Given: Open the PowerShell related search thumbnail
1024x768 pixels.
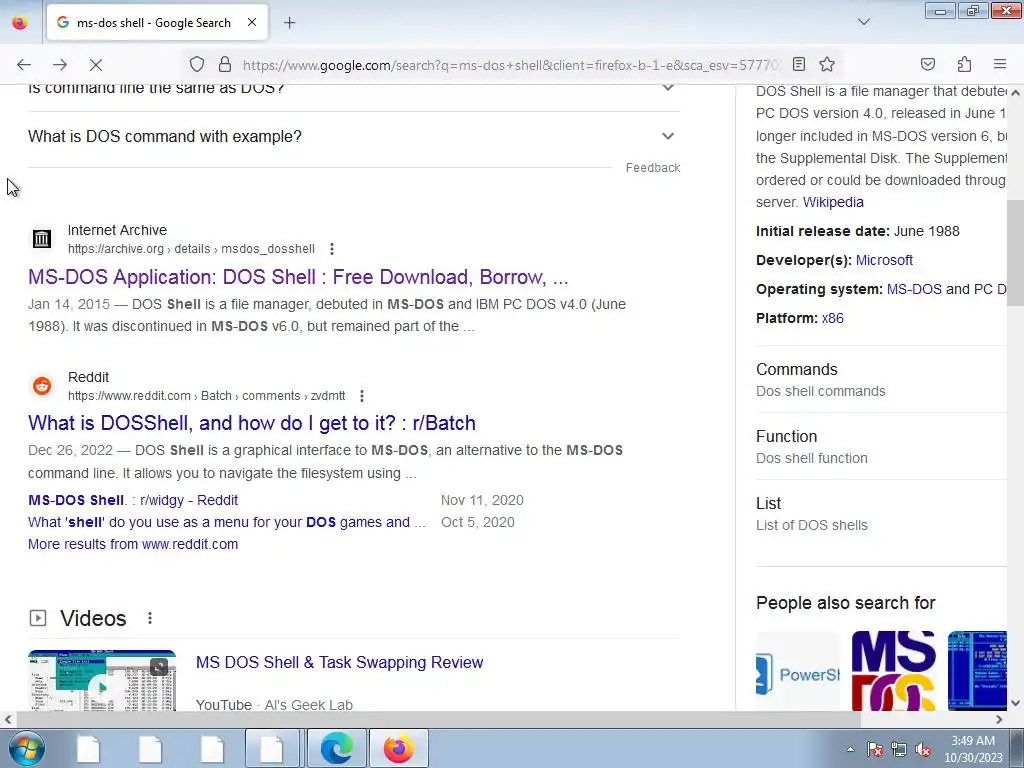Looking at the screenshot, I should [x=797, y=671].
